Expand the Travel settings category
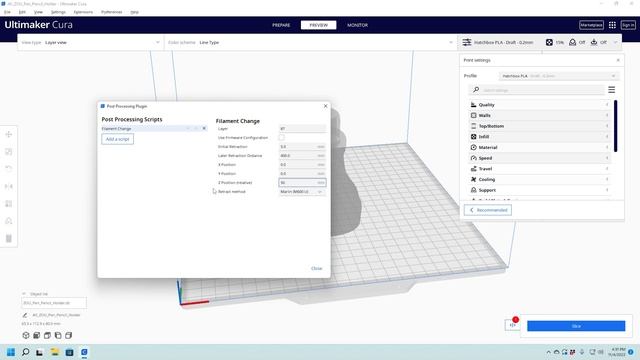Viewport: 640px width, 360px height. (x=540, y=169)
